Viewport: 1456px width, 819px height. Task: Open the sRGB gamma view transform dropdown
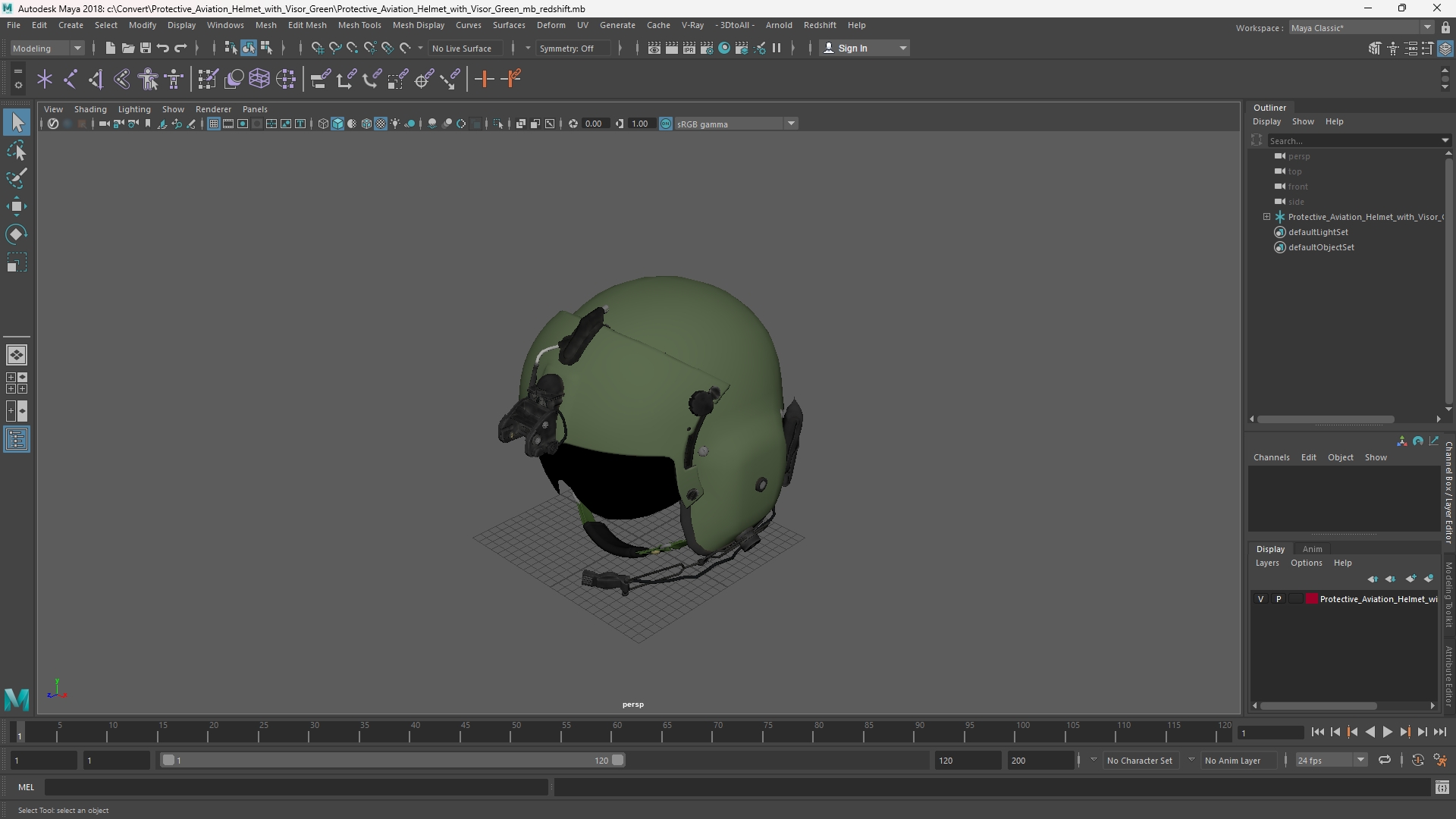736,124
